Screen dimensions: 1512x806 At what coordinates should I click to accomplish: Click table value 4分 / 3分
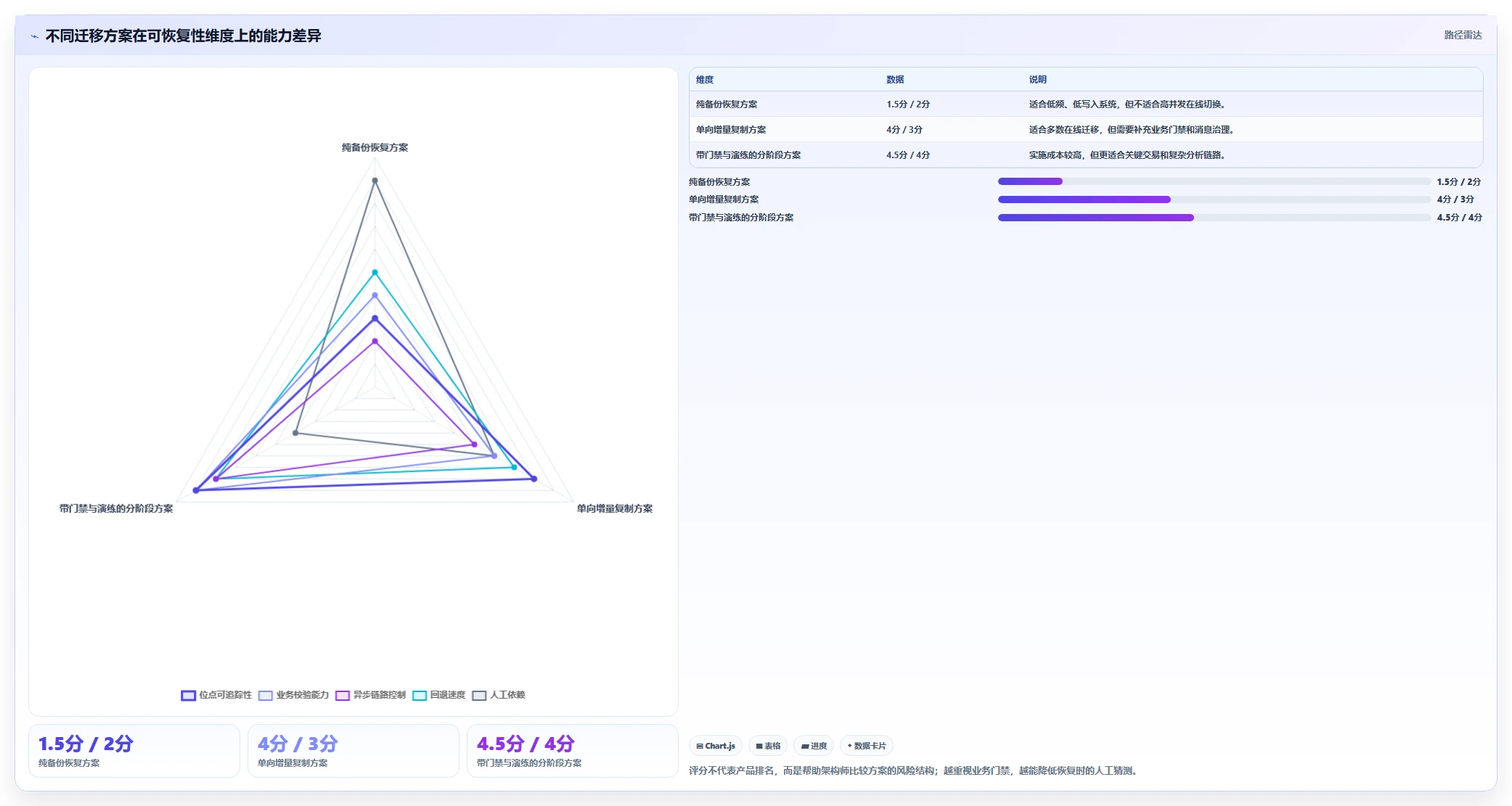904,130
